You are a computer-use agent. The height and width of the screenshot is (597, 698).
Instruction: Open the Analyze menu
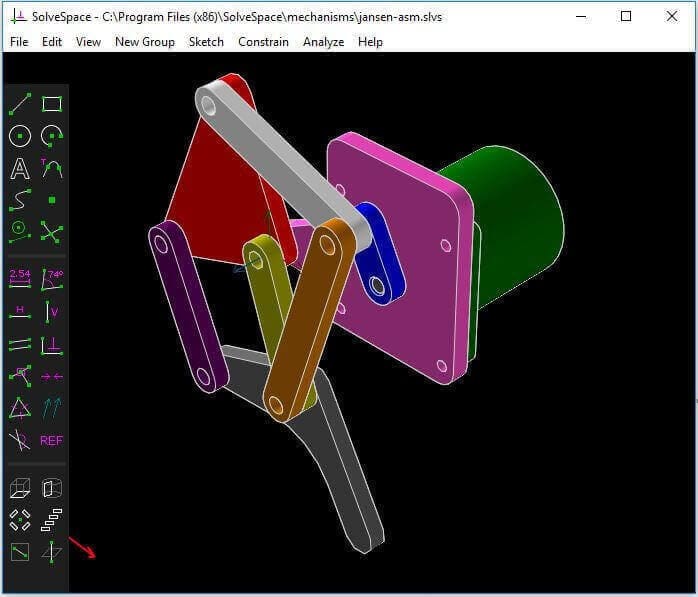click(x=323, y=42)
